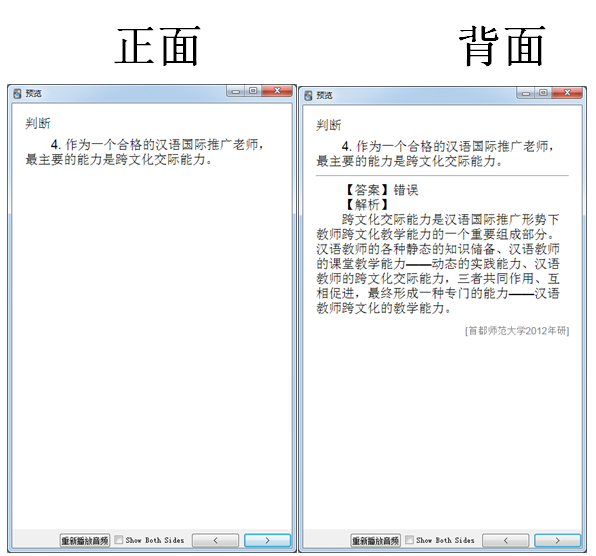Click the 【解析】 heading on the back card
Viewport: 596px width, 556px height.
pos(367,205)
